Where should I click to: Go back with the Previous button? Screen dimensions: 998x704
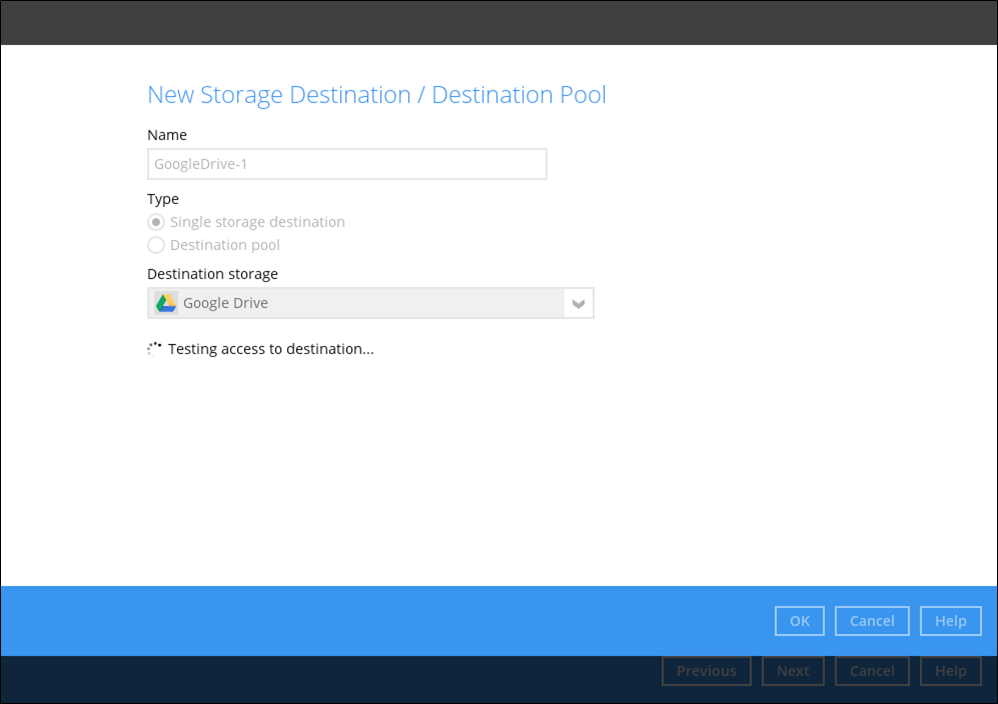pos(706,671)
